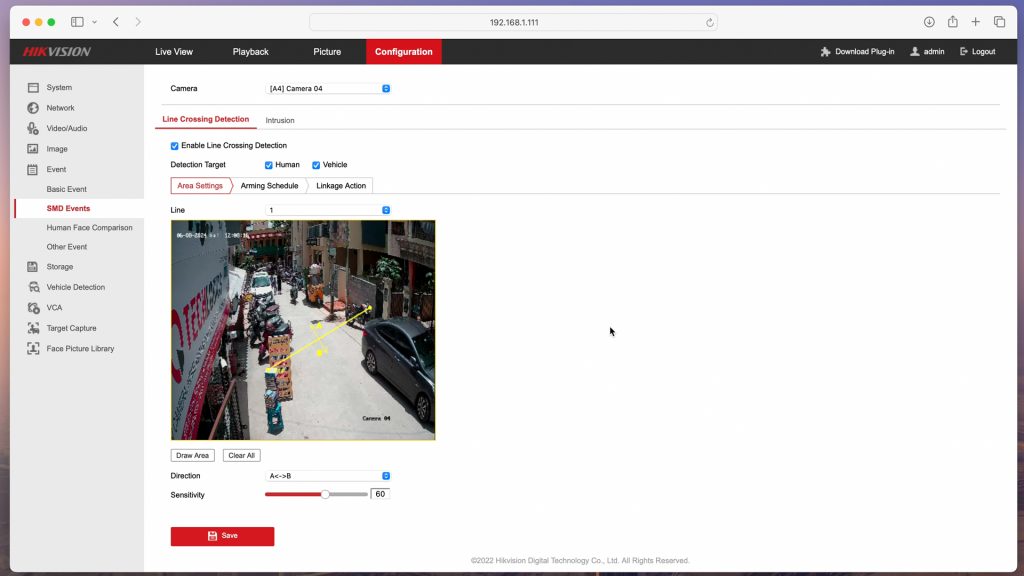Image resolution: width=1024 pixels, height=576 pixels.
Task: Uncheck the Vehicle detection target
Action: pos(316,165)
